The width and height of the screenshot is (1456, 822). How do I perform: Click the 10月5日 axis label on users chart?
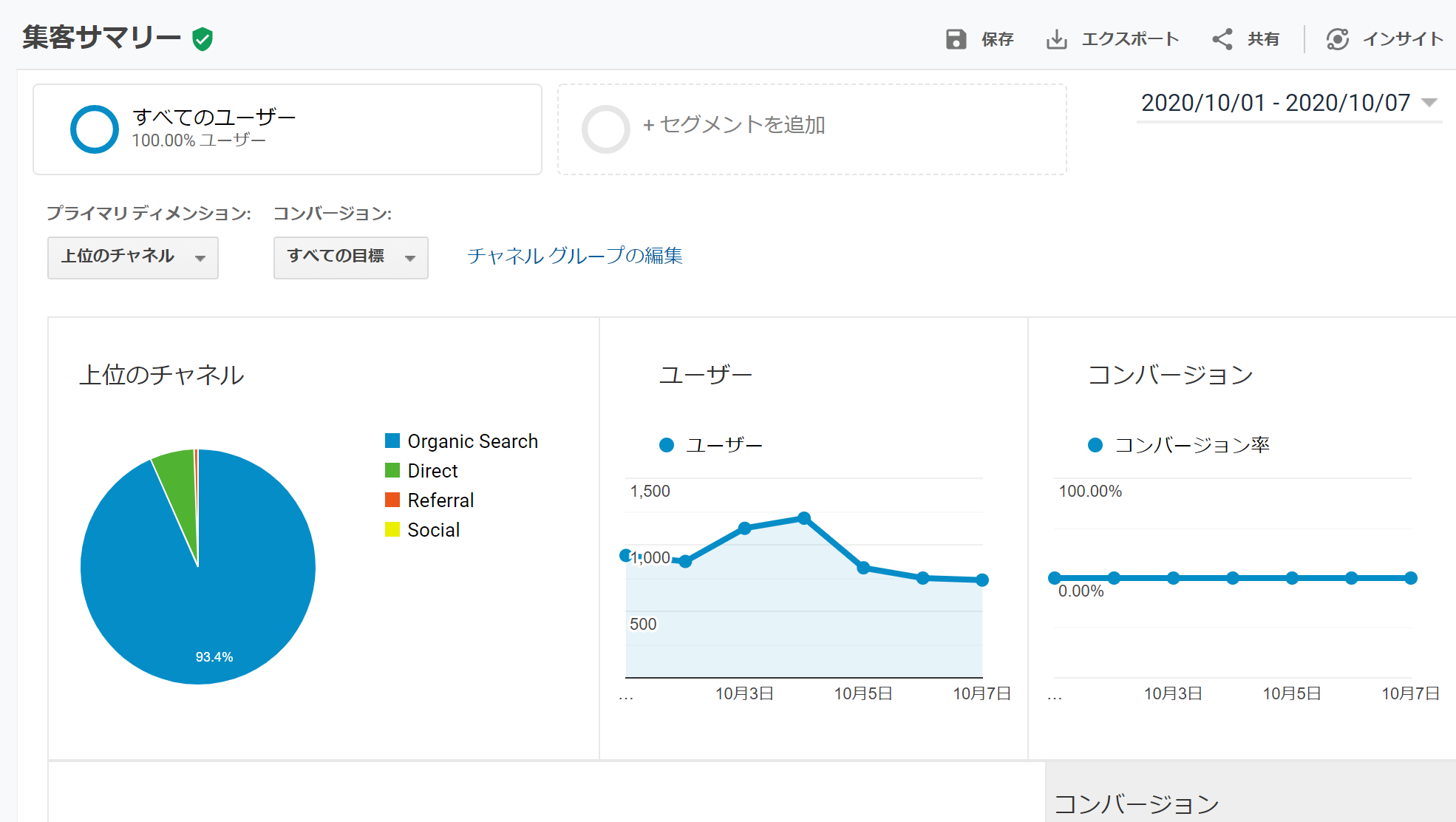coord(863,693)
